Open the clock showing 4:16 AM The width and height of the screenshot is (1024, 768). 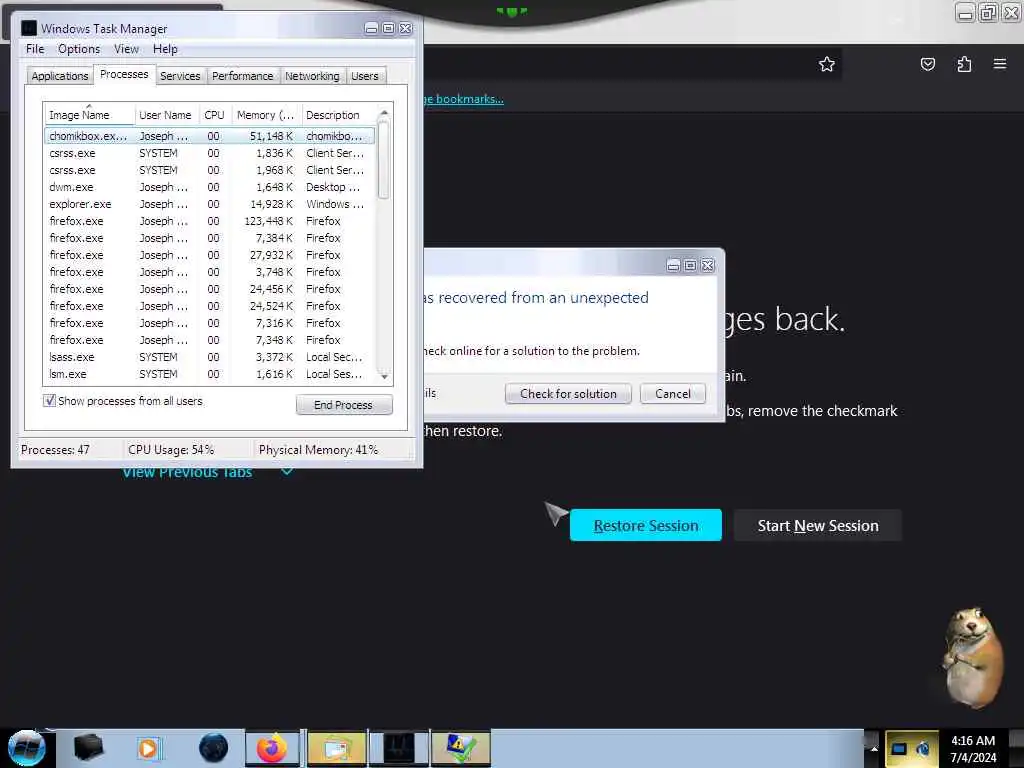(x=973, y=749)
